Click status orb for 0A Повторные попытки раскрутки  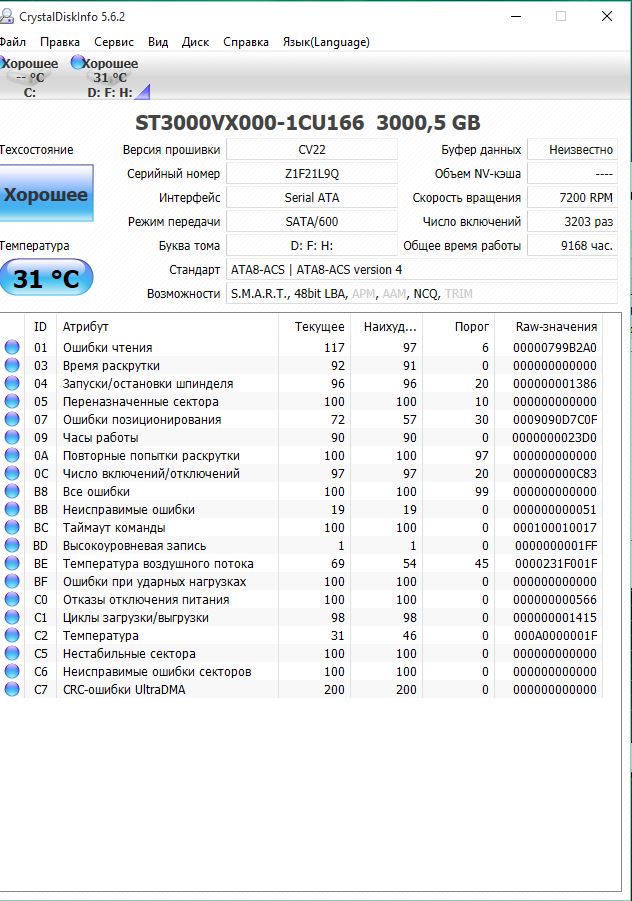[12, 455]
